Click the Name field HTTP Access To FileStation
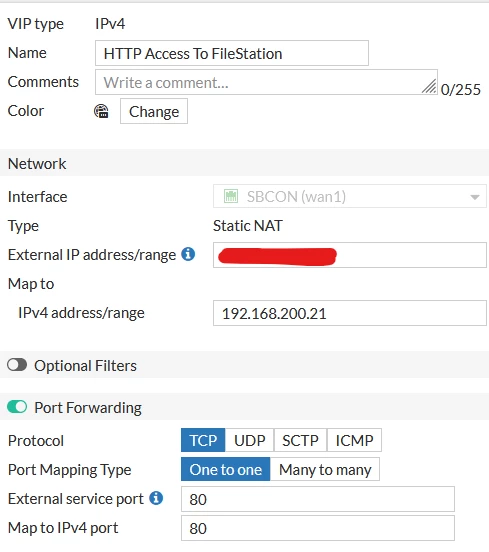This screenshot has height=552, width=489. point(232,53)
